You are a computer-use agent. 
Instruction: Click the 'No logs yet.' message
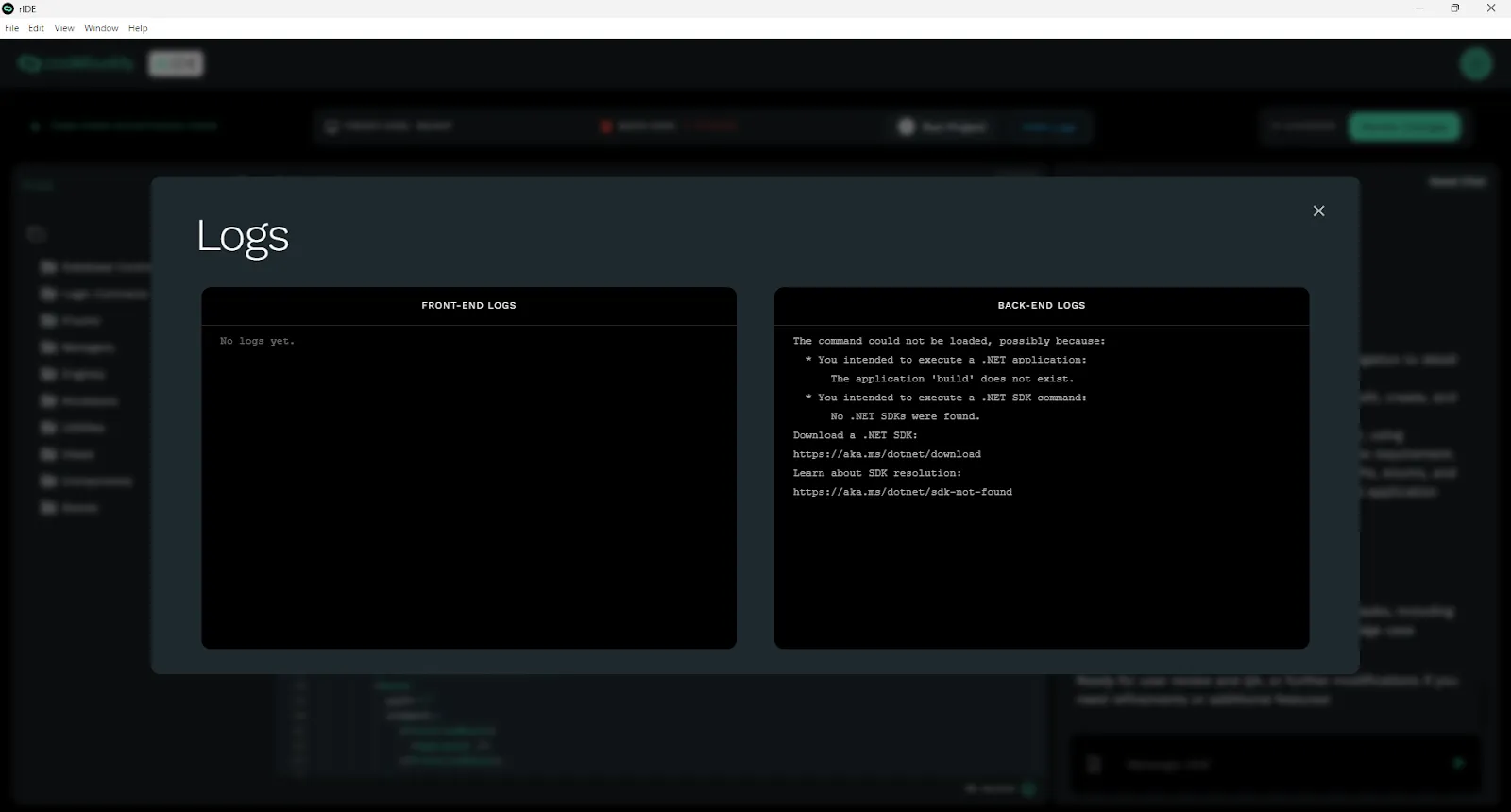(257, 341)
